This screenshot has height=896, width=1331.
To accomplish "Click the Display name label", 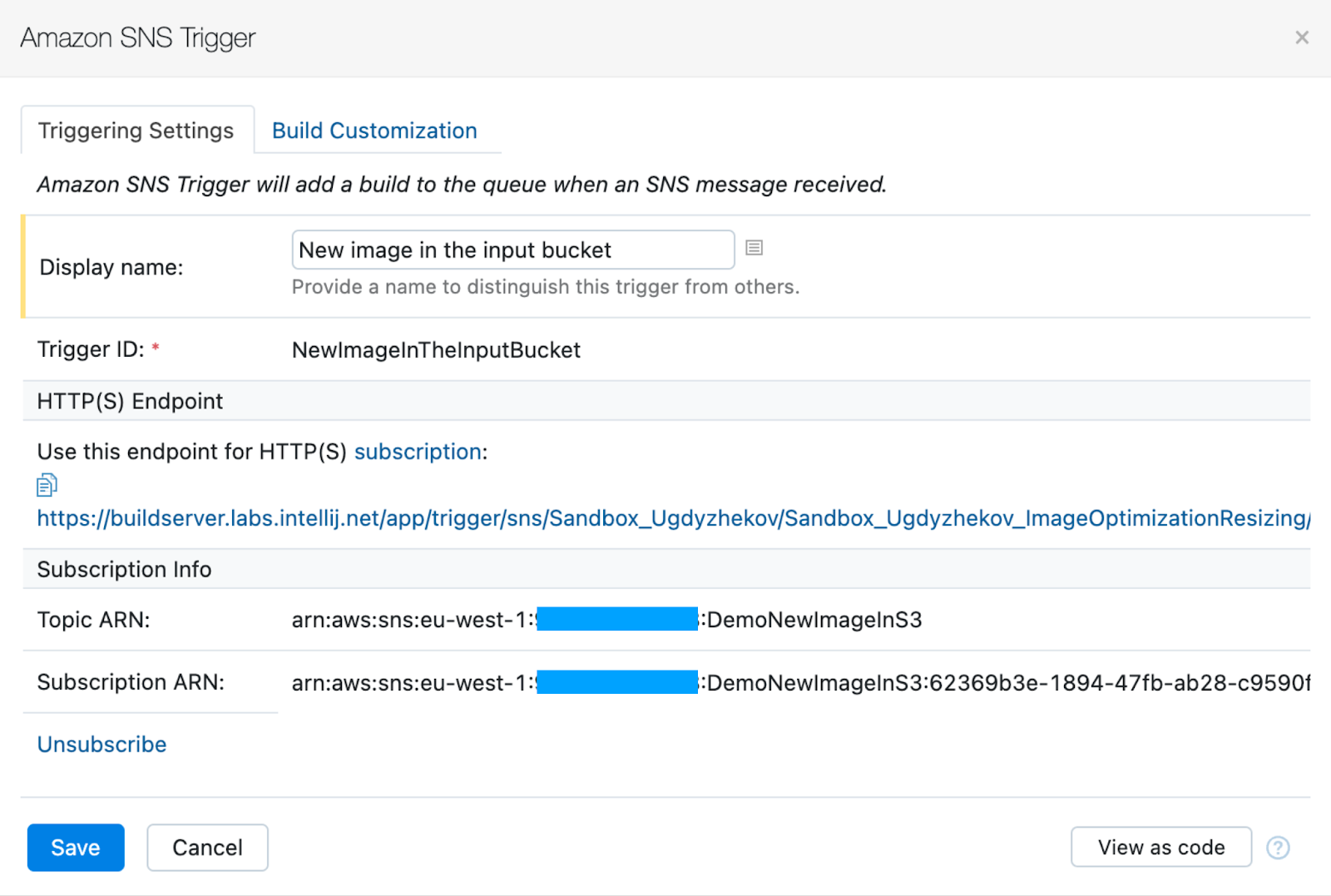I will click(x=111, y=267).
